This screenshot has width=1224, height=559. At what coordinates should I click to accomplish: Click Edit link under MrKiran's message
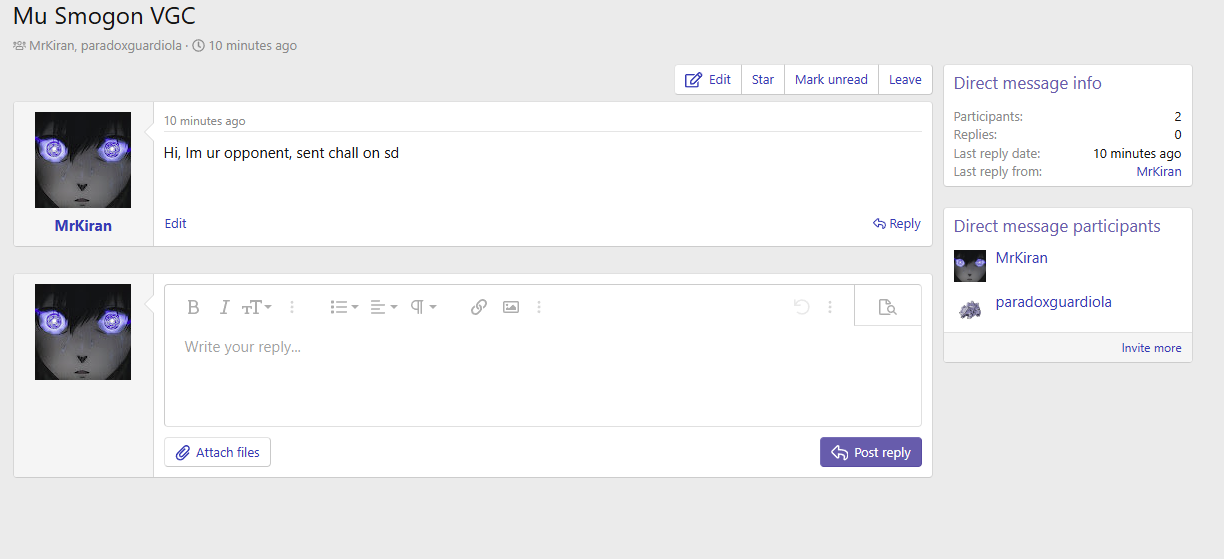point(176,224)
